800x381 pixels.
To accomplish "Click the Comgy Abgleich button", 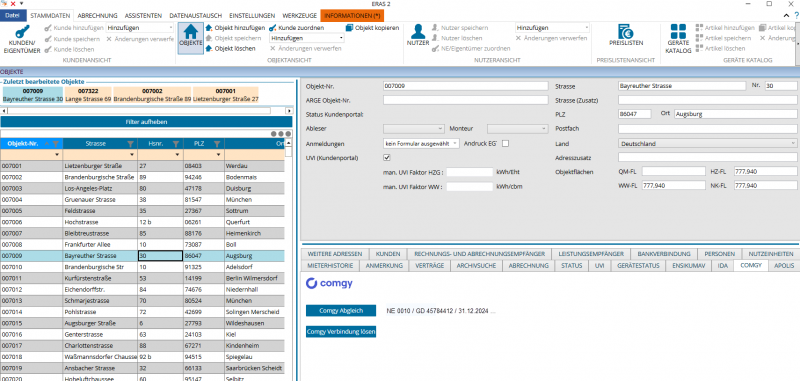I will point(341,310).
